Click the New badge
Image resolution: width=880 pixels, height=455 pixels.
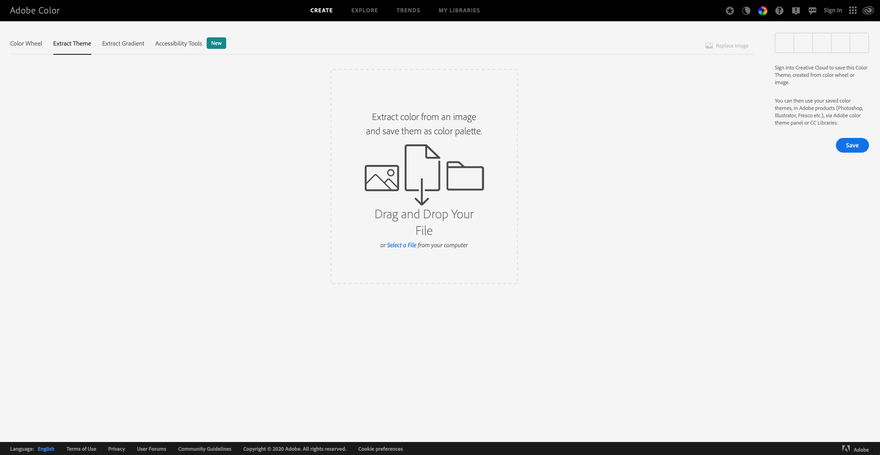pyautogui.click(x=216, y=43)
